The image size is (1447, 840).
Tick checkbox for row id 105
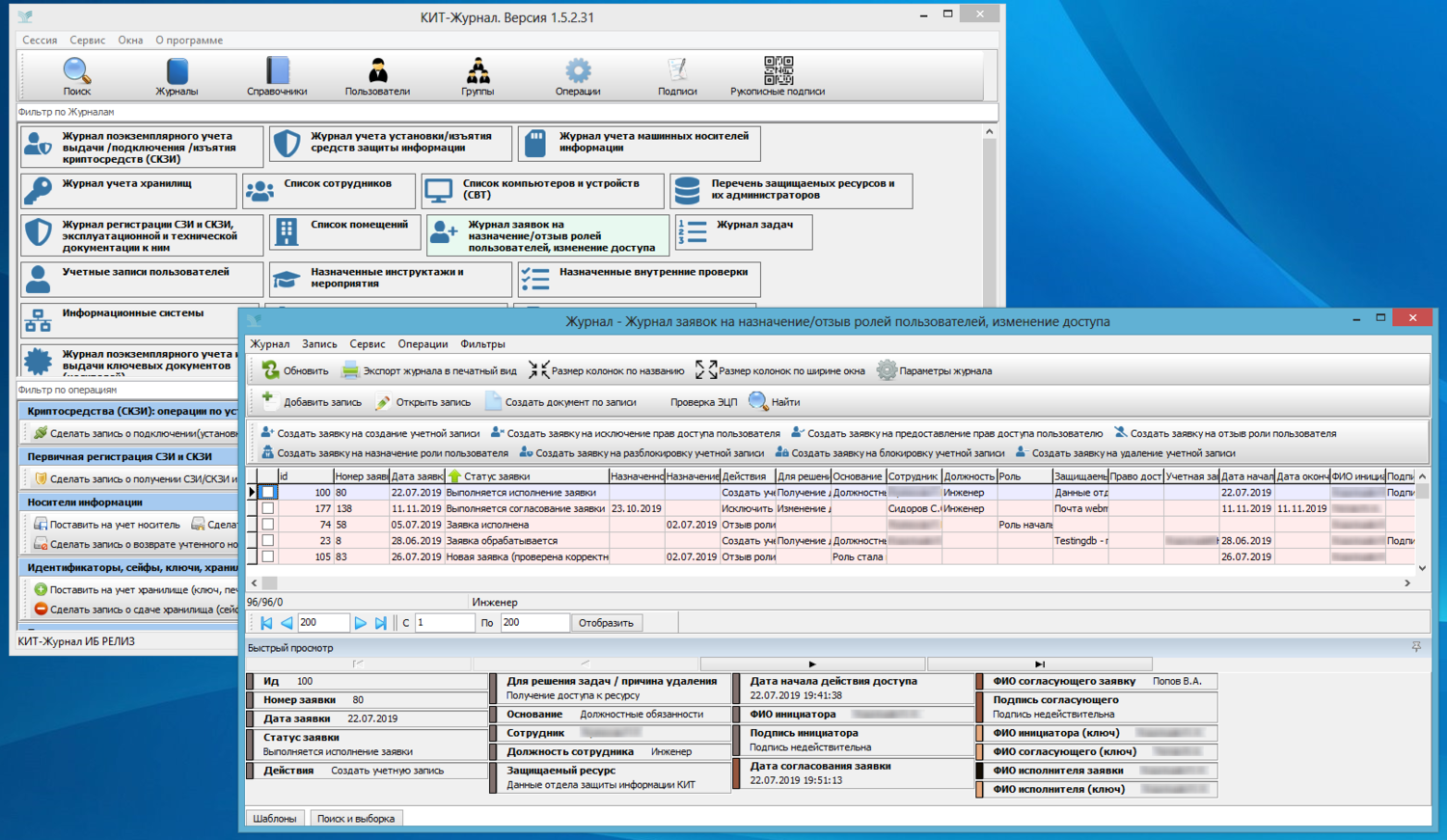pos(268,556)
